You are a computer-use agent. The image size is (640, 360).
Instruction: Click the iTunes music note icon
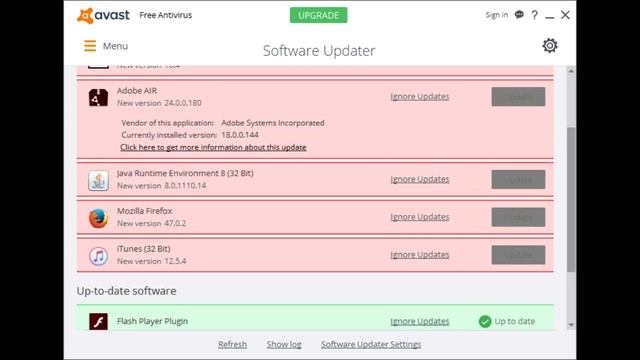(x=98, y=256)
